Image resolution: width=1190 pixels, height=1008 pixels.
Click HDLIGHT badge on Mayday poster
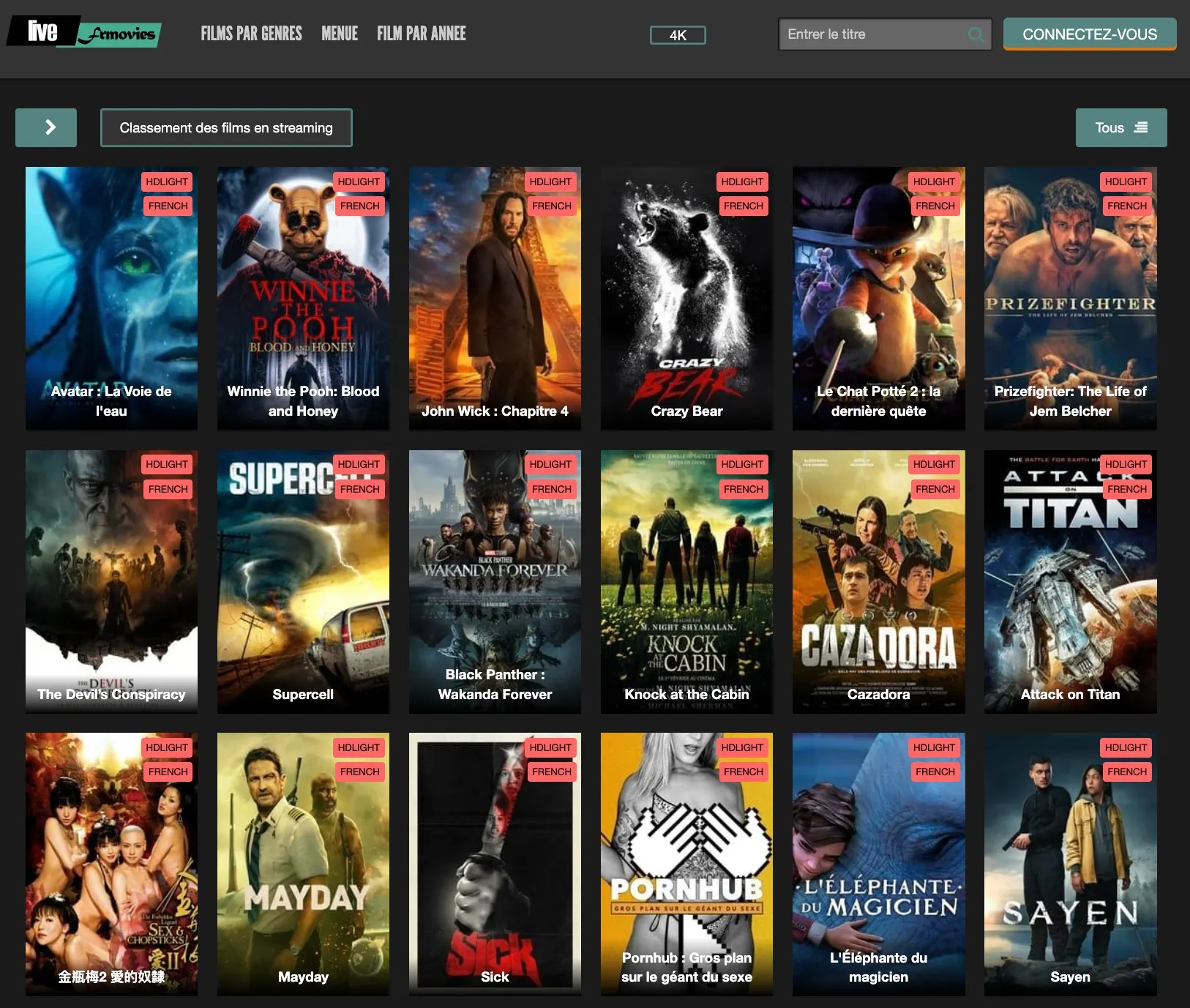tap(359, 747)
